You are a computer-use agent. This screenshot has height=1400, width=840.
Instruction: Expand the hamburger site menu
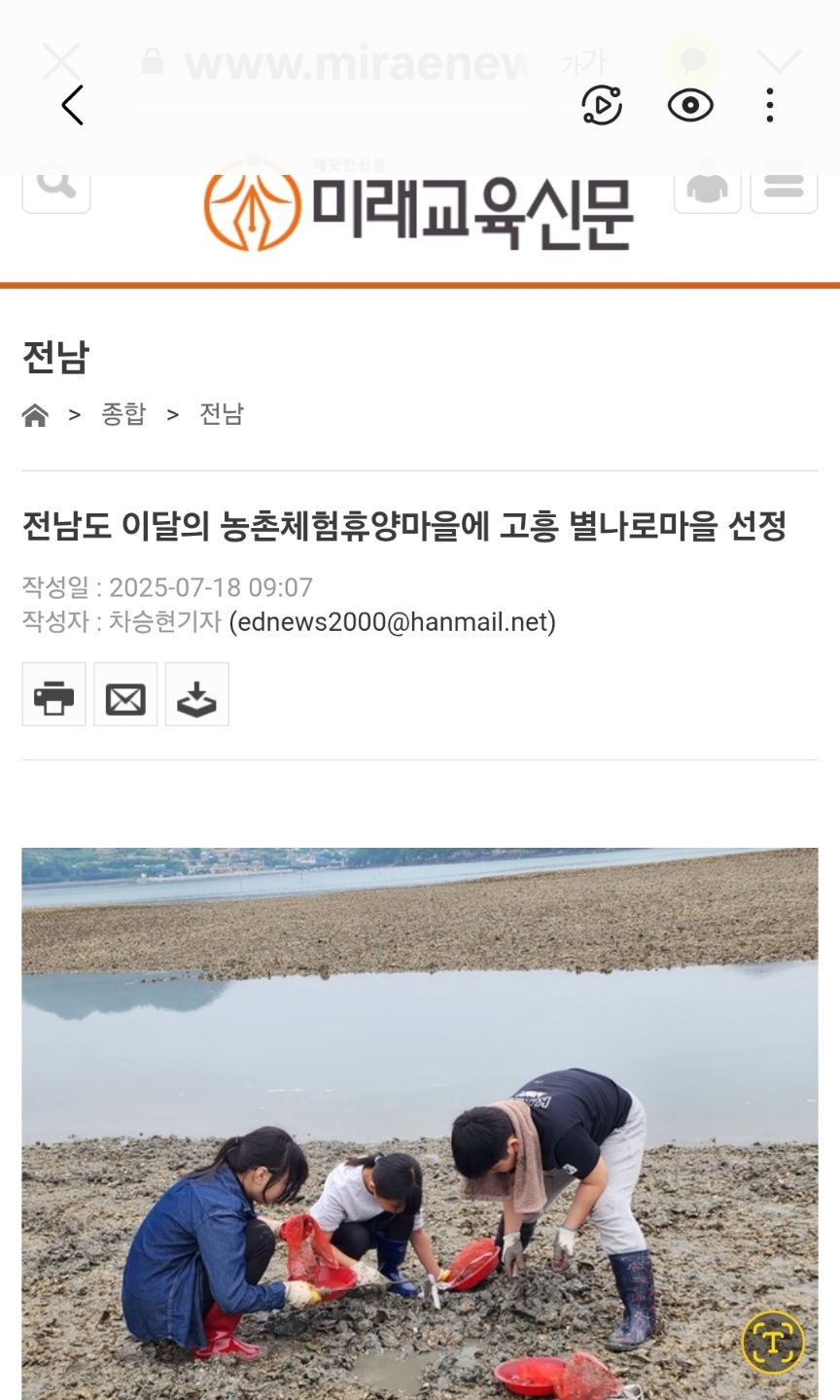click(784, 187)
